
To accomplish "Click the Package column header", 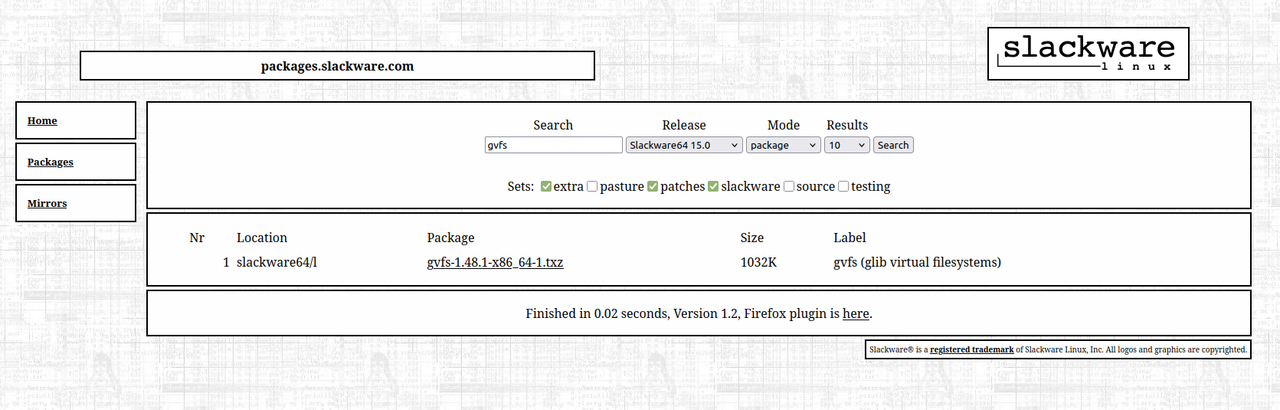I will [x=450, y=238].
